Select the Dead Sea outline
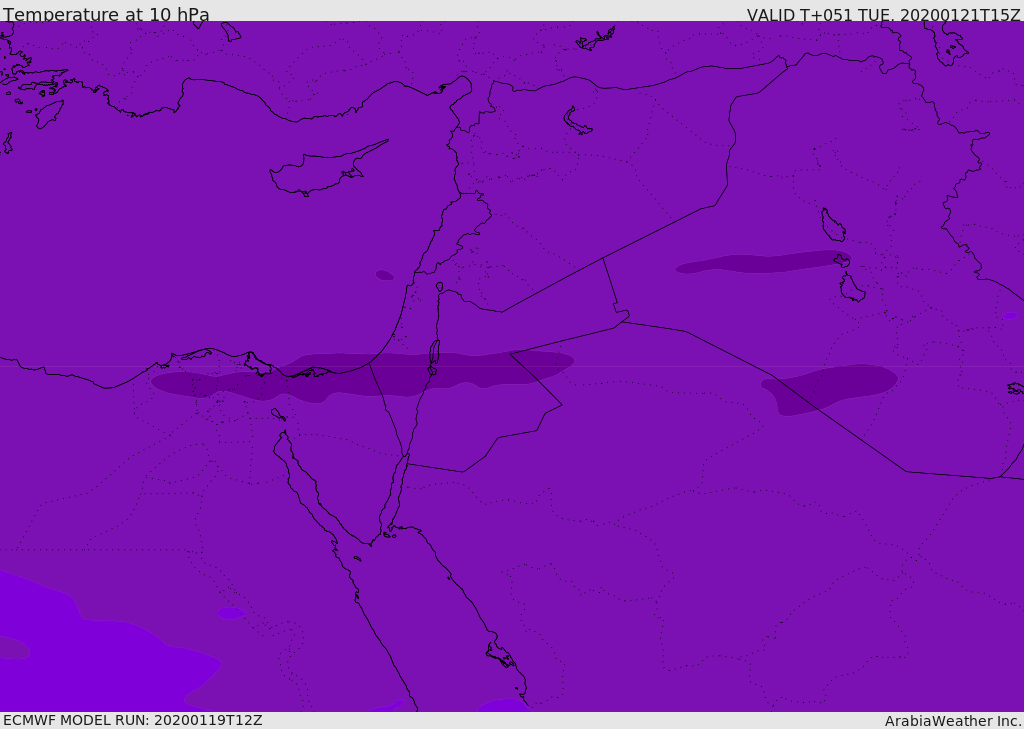 (x=434, y=356)
